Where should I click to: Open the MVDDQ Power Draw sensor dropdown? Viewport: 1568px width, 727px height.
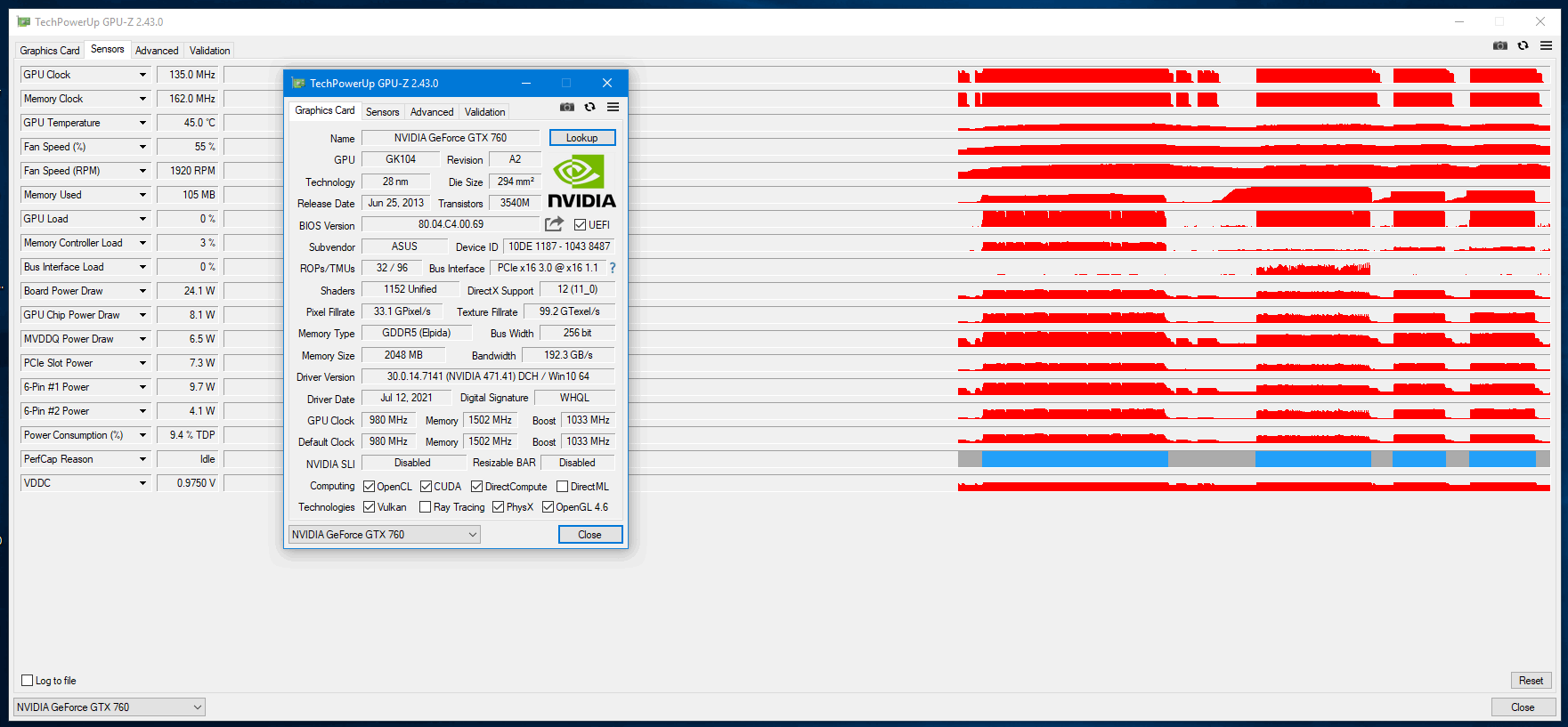pos(142,339)
